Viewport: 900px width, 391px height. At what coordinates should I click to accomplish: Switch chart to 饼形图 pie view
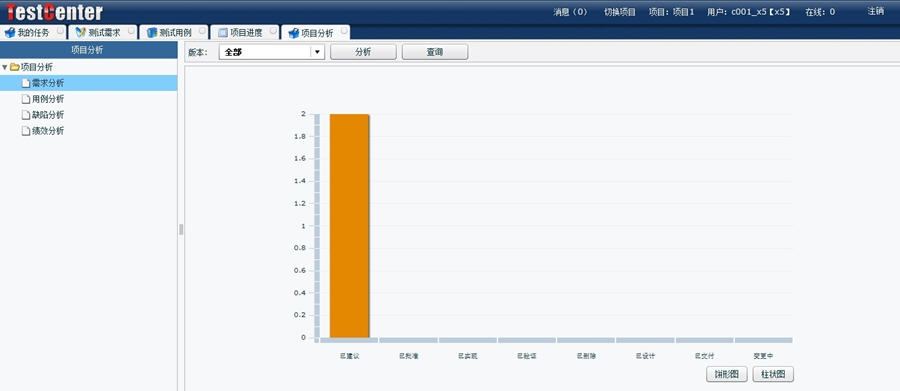tap(727, 374)
